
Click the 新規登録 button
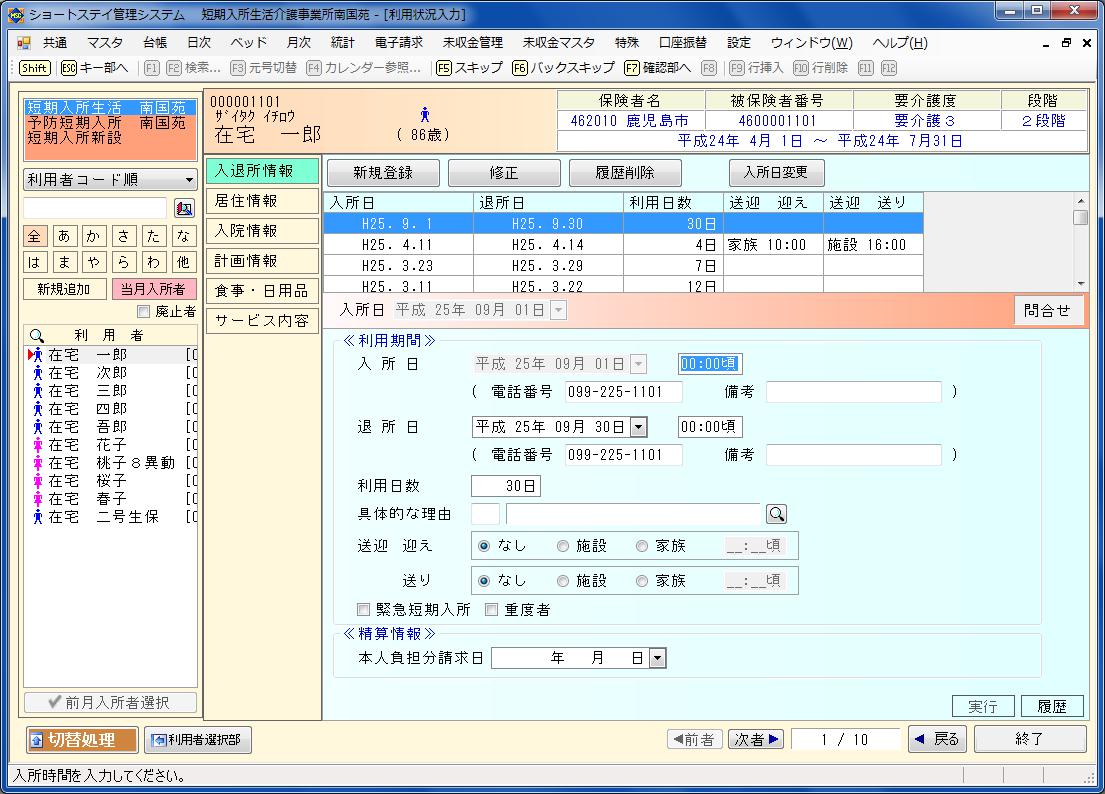[x=382, y=172]
